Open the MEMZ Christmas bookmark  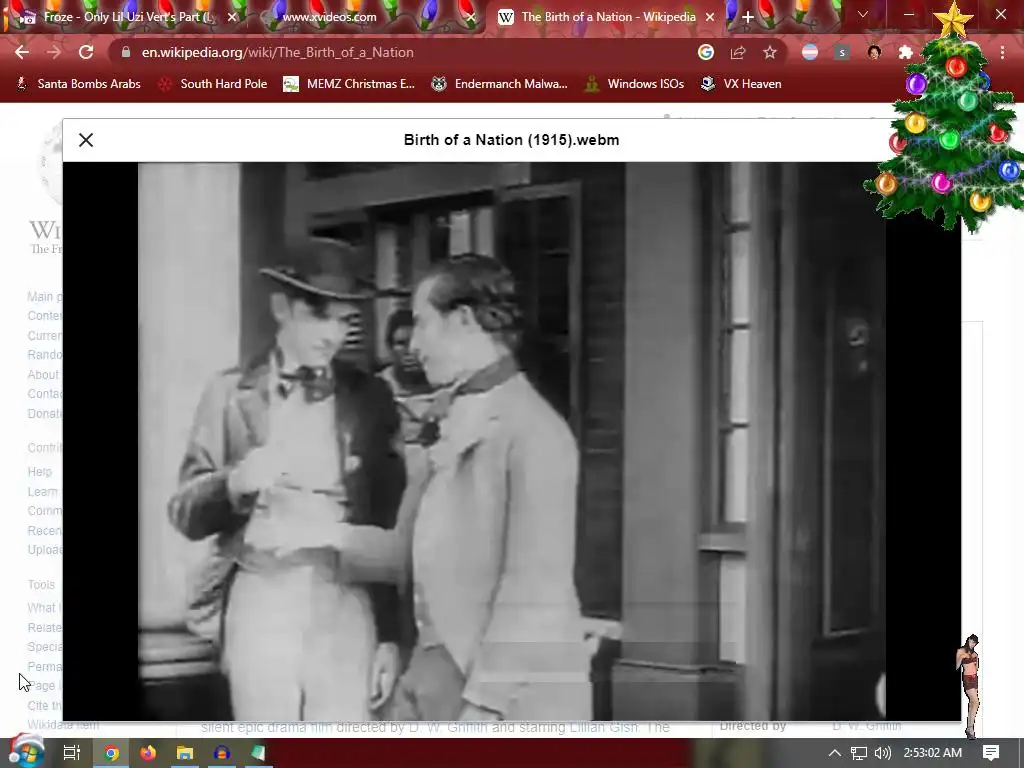[x=349, y=84]
